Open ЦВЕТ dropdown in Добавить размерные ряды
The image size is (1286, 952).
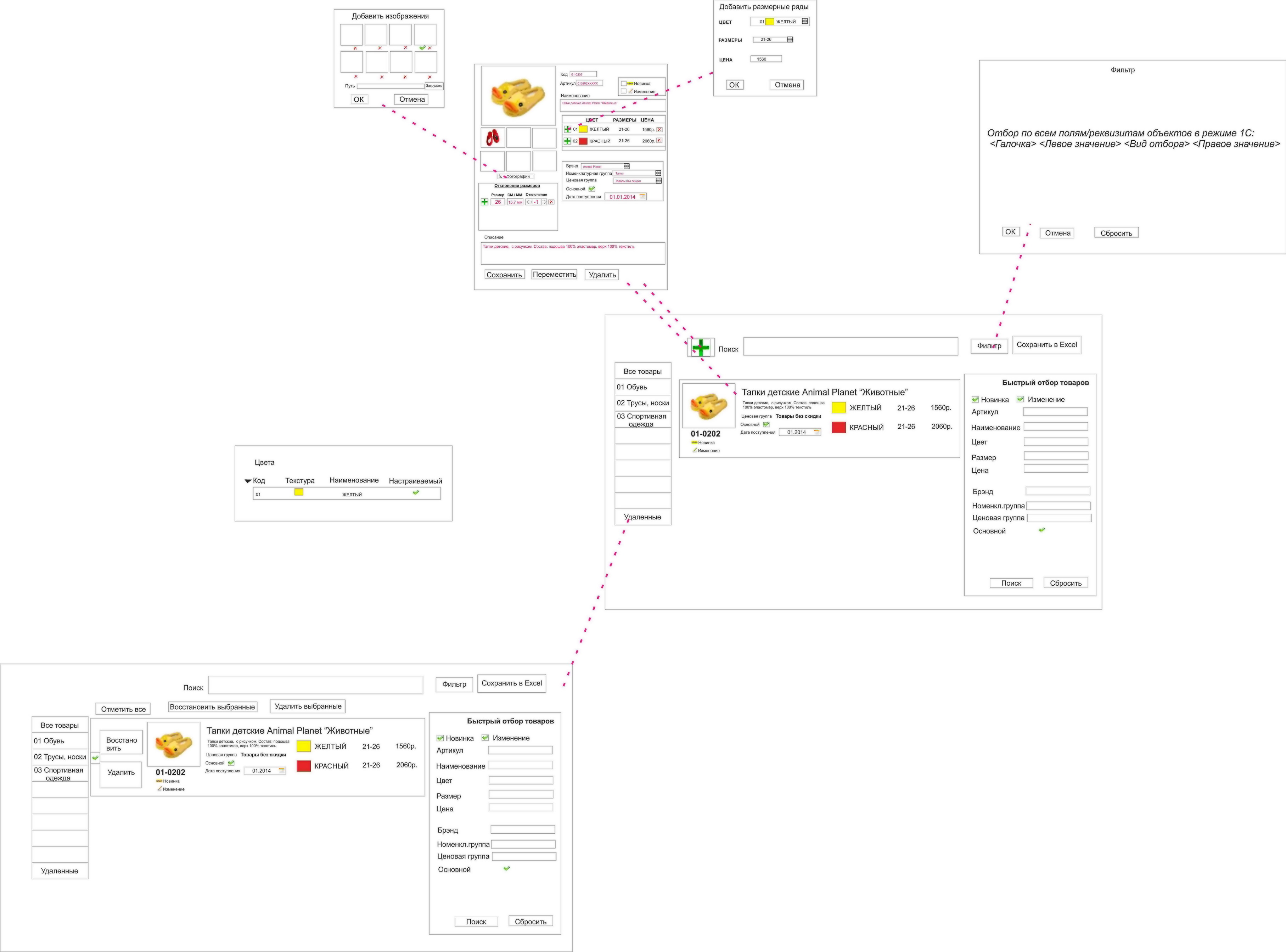coord(805,21)
